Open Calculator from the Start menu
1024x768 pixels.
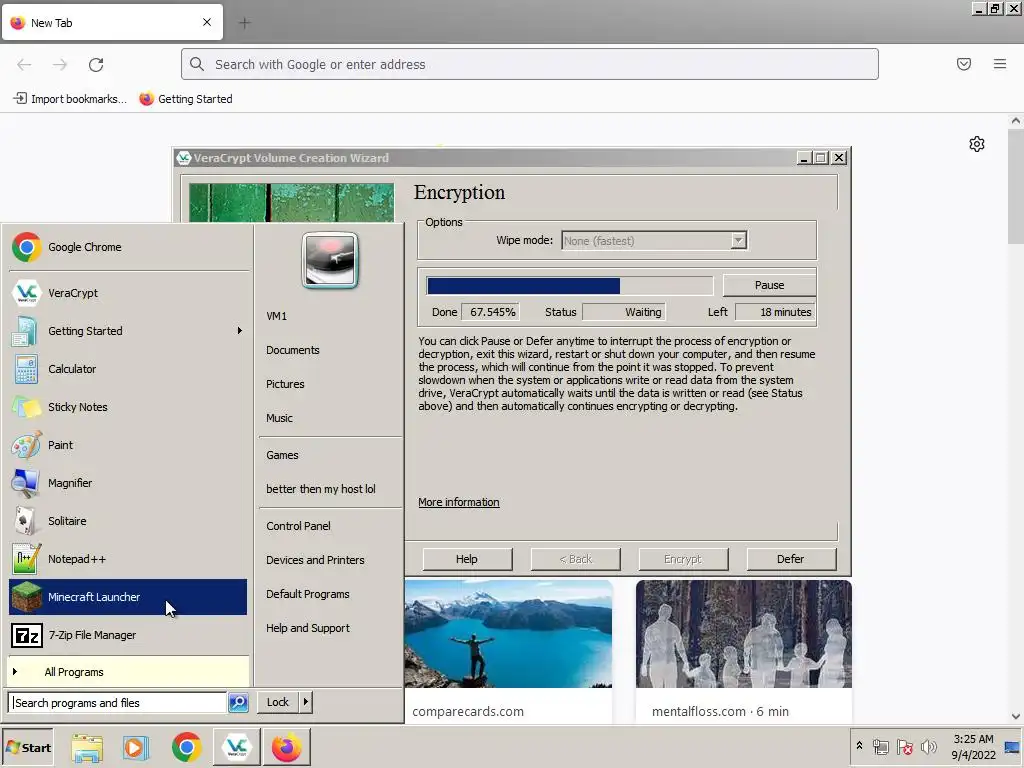click(x=128, y=369)
